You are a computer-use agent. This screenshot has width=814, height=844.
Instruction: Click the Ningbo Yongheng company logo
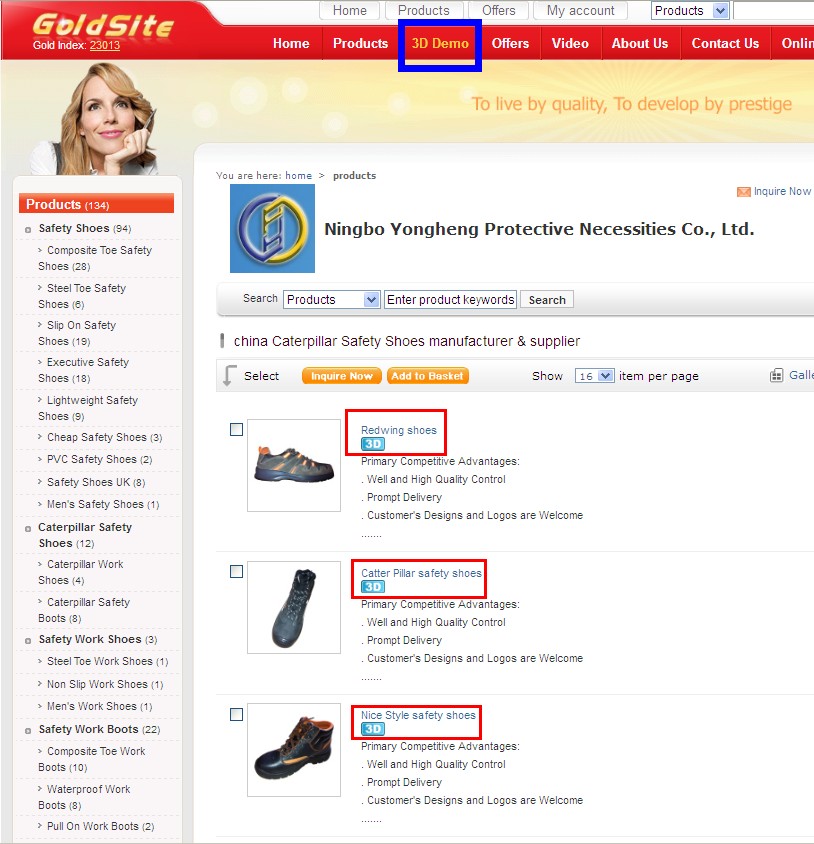click(272, 228)
